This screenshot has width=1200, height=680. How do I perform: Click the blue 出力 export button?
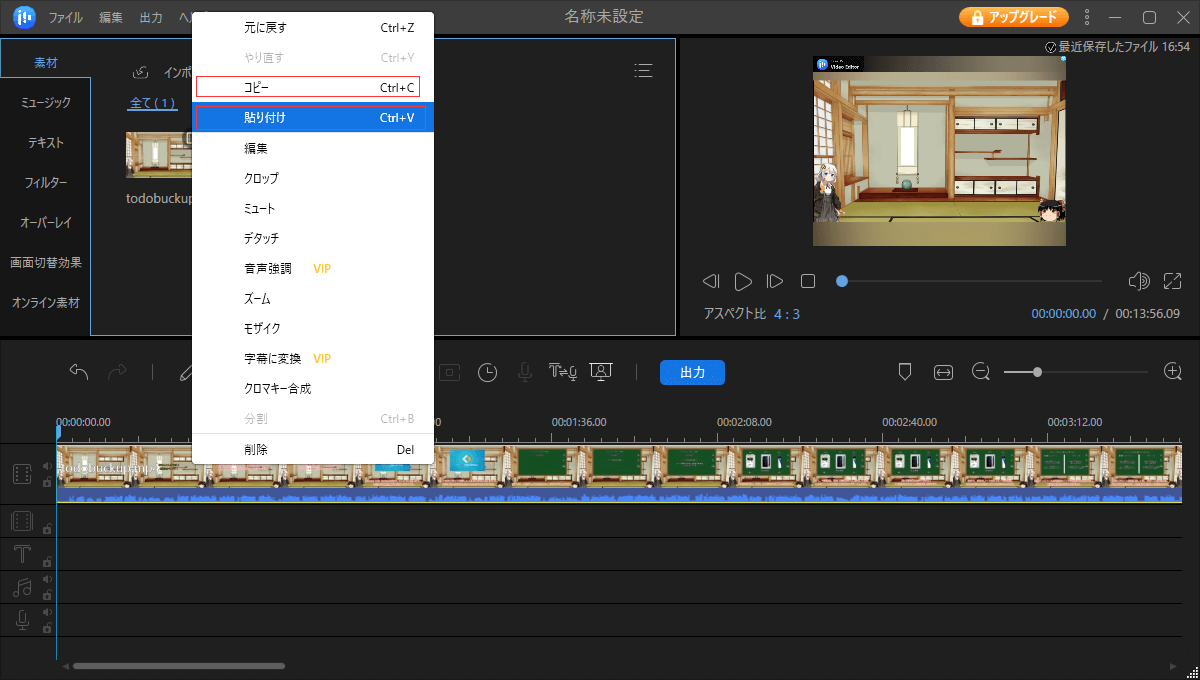[x=692, y=372]
